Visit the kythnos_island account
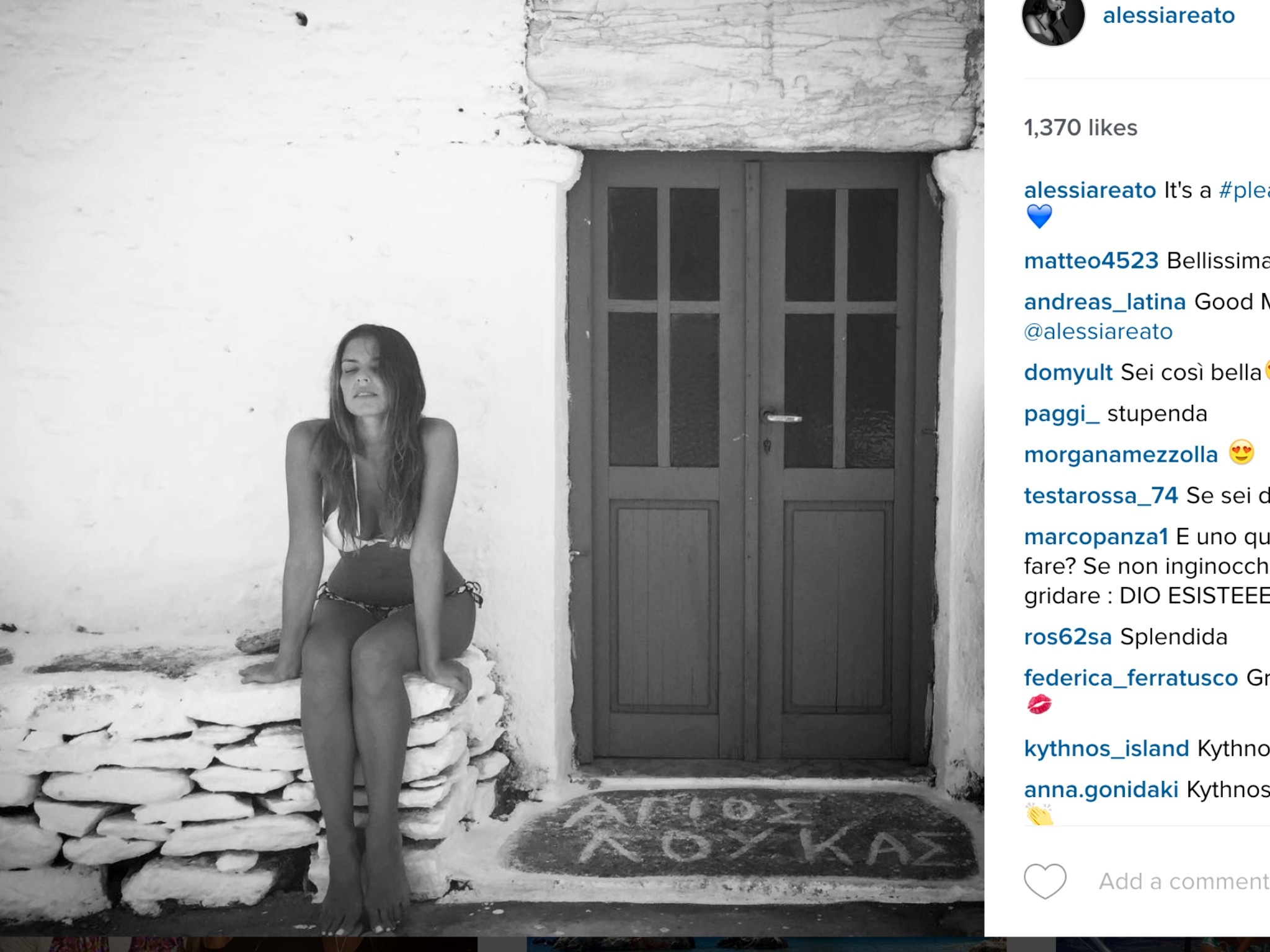The image size is (1270, 952). point(1106,749)
